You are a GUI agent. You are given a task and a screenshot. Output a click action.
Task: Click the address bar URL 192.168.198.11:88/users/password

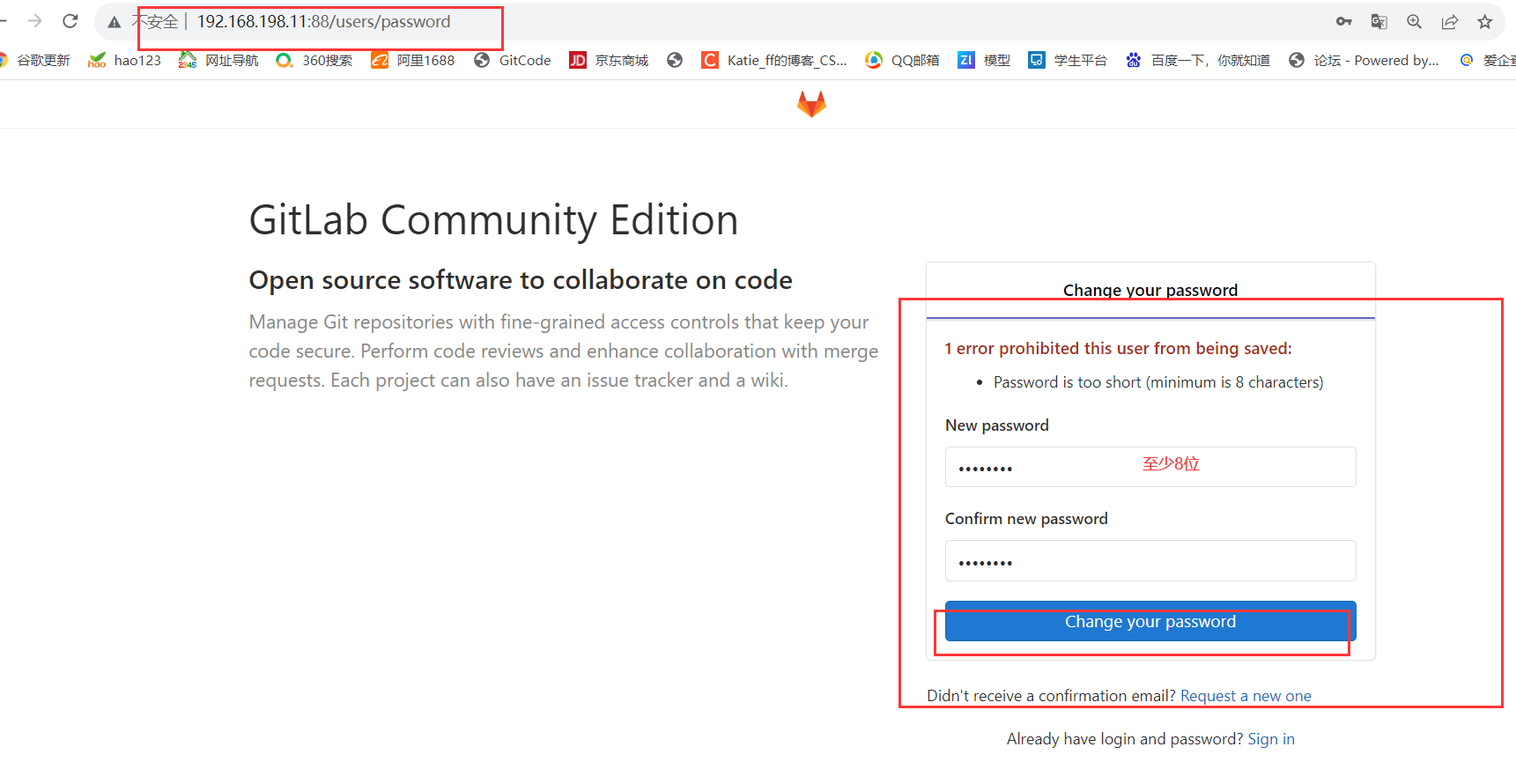tap(323, 22)
